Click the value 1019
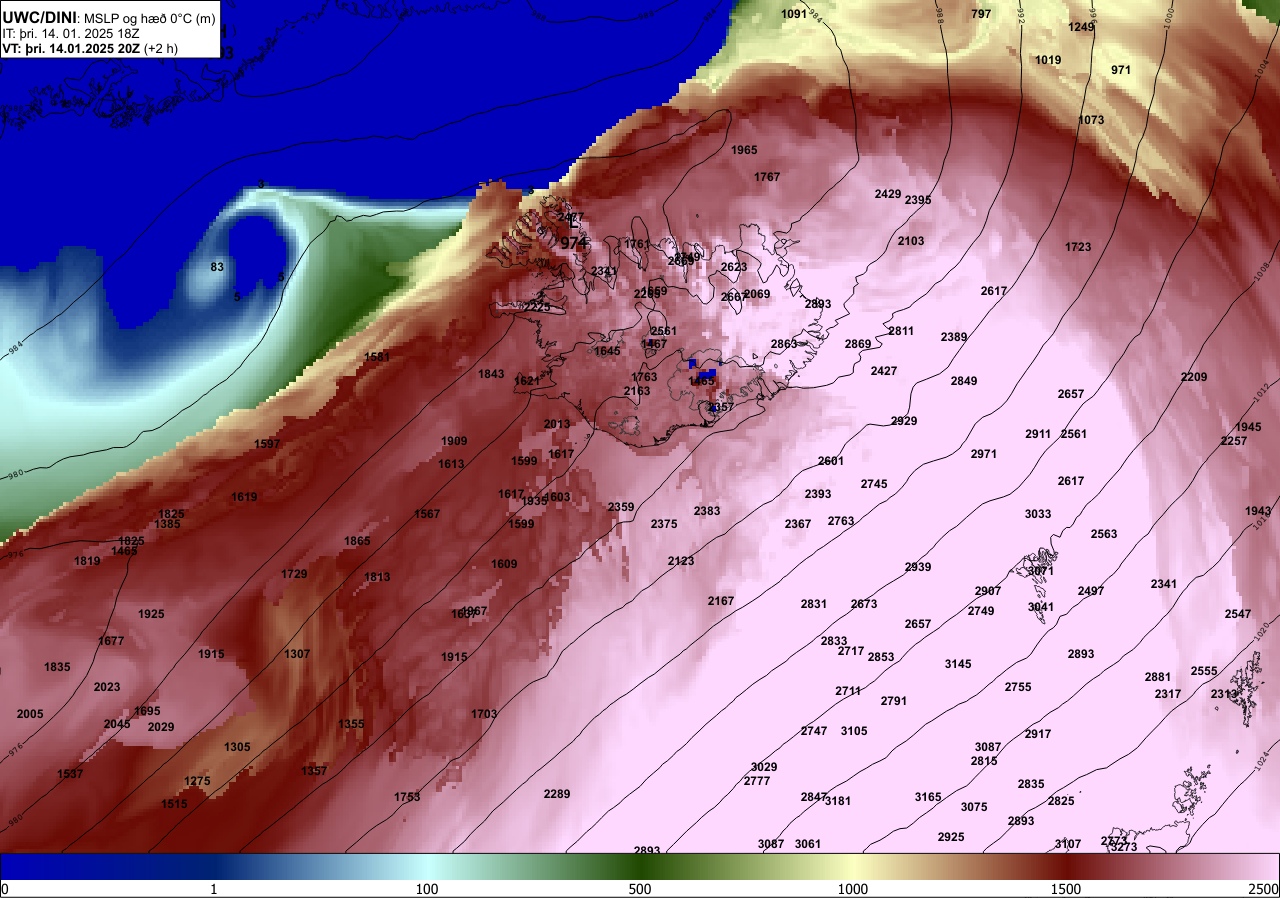Screen dimensions: 1280x898 pos(1048,60)
